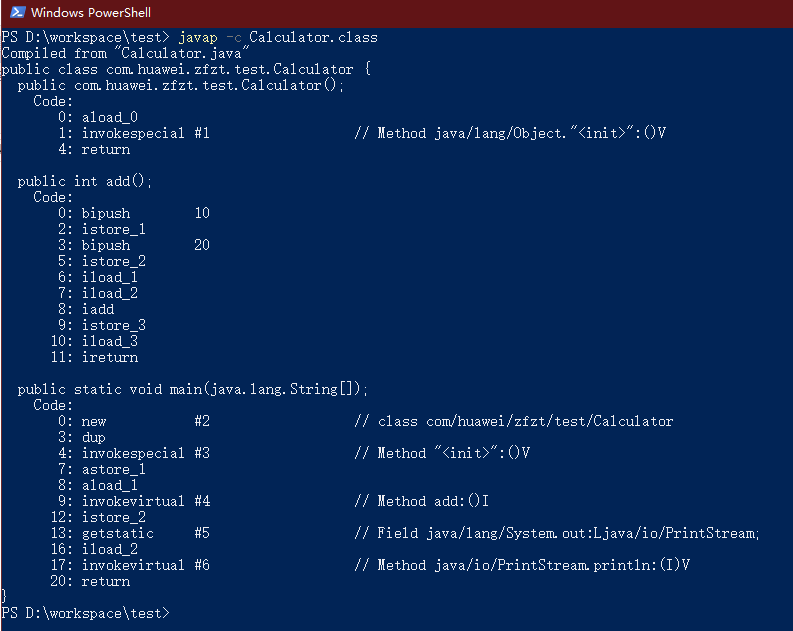Screen dimensions: 793x631
Task: Click the 'Compiled from "Calculator.java"' line
Action: coord(125,53)
